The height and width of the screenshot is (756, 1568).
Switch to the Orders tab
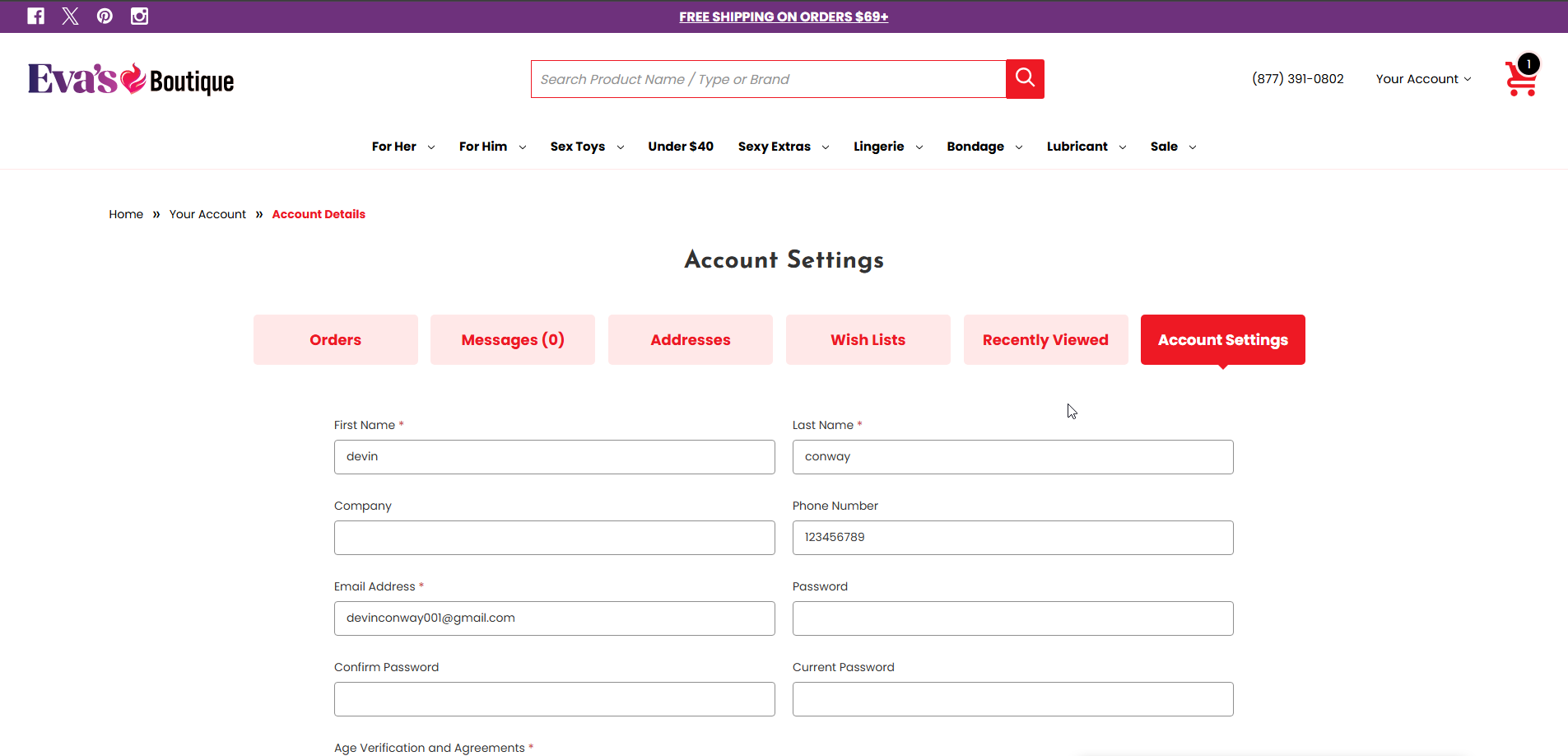click(336, 339)
